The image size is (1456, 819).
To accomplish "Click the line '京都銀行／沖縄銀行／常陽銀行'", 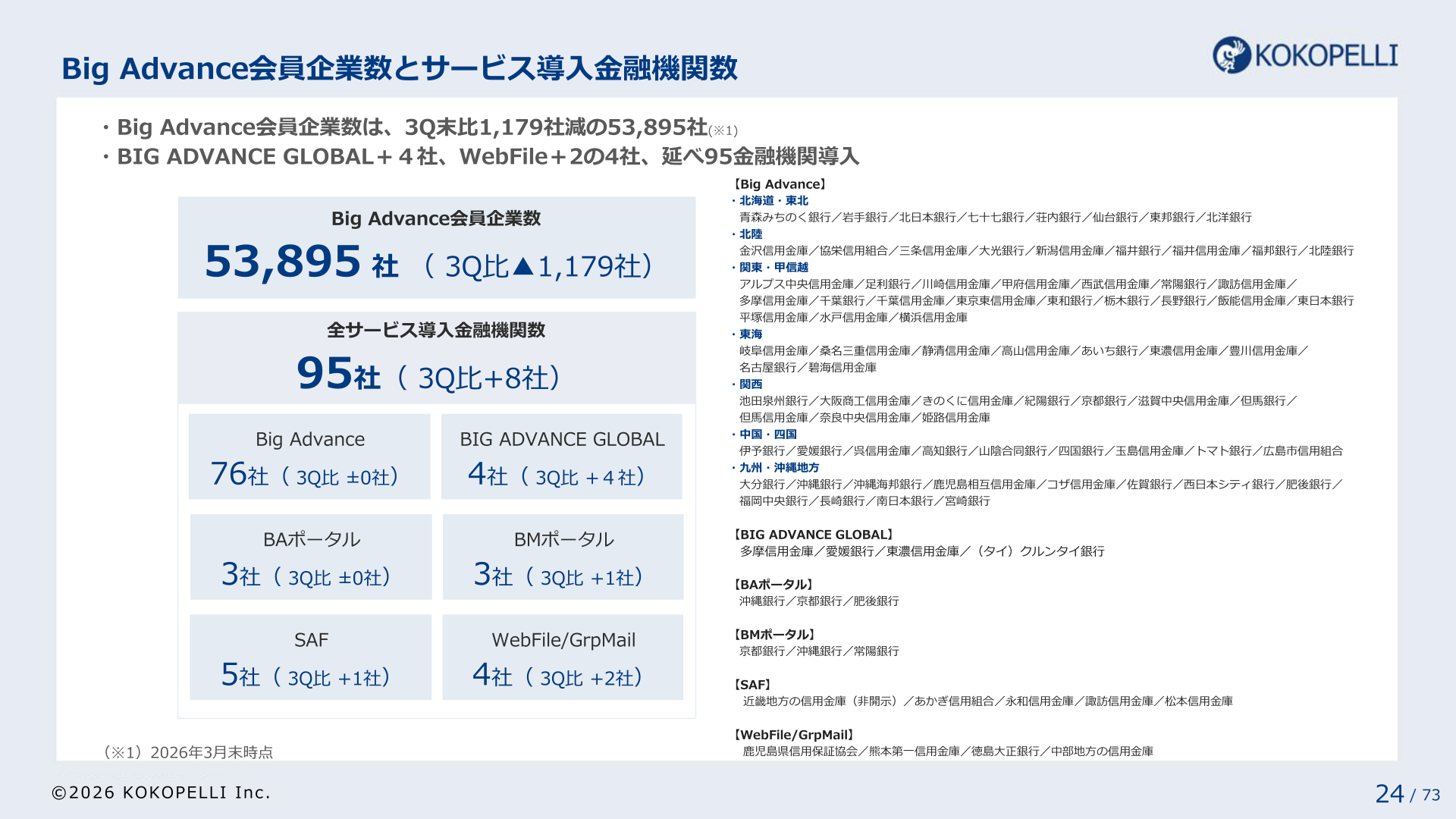I will tap(819, 651).
